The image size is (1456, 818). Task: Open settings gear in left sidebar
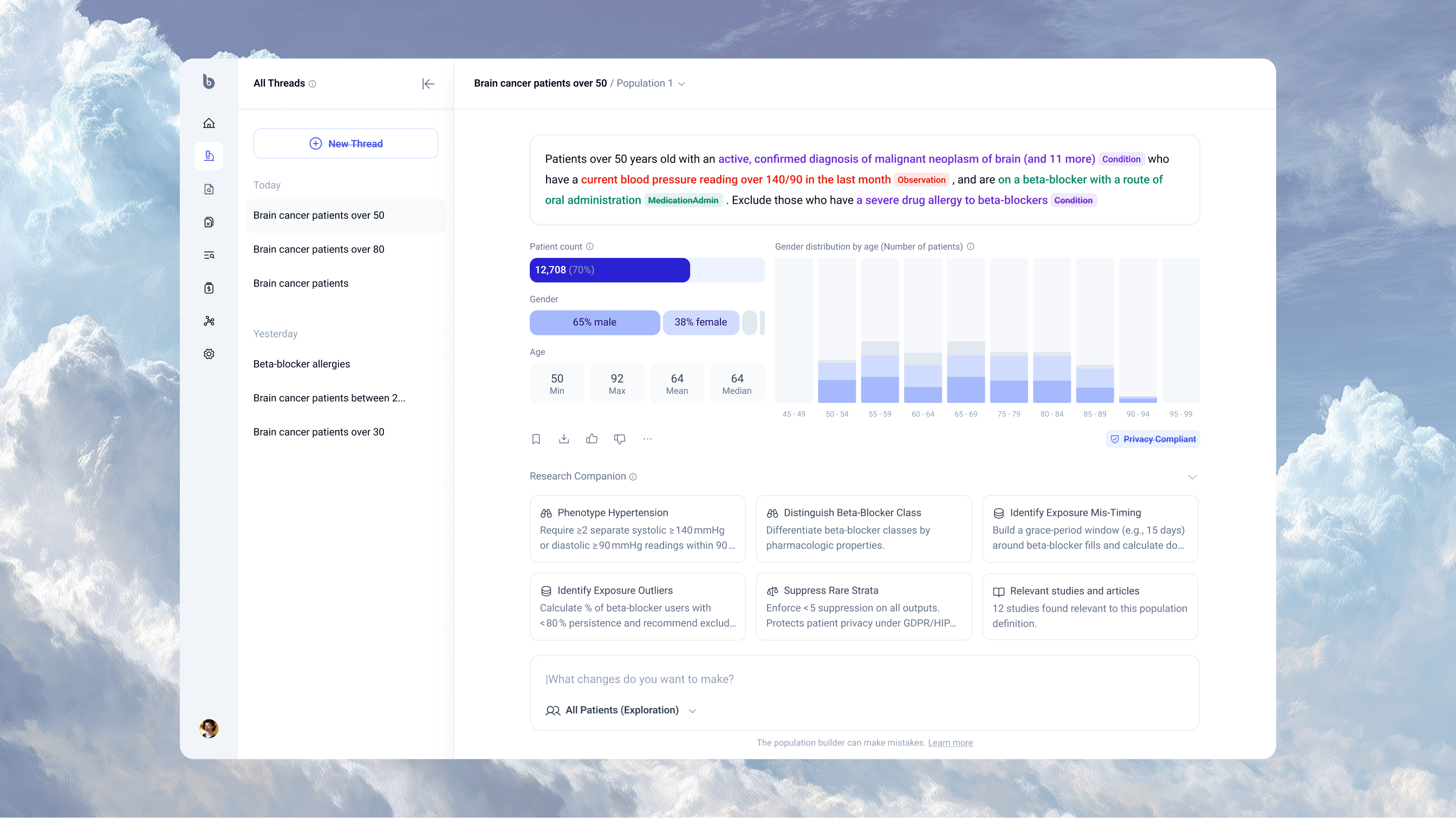[209, 354]
